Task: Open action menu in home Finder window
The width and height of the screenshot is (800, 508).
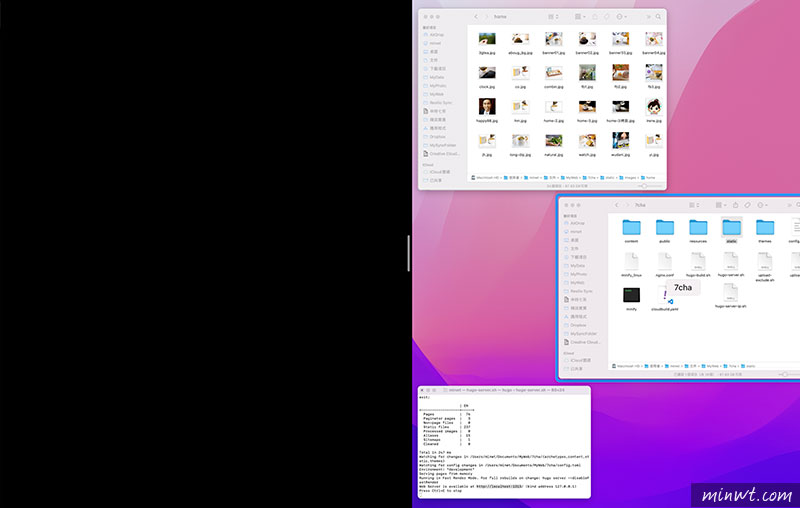Action: point(621,17)
